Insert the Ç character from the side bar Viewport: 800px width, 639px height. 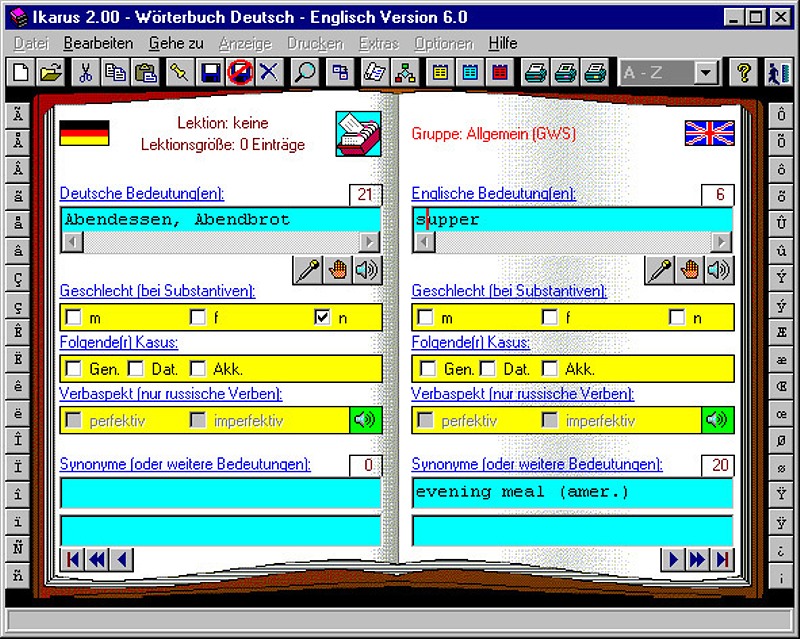click(x=18, y=279)
